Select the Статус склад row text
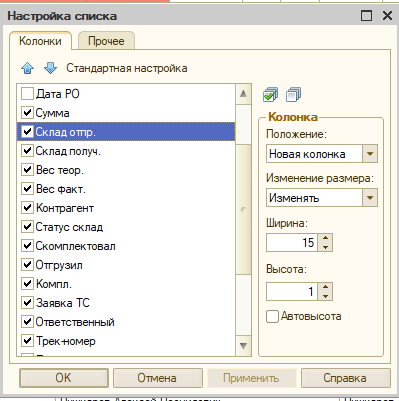The image size is (399, 401). point(69,227)
